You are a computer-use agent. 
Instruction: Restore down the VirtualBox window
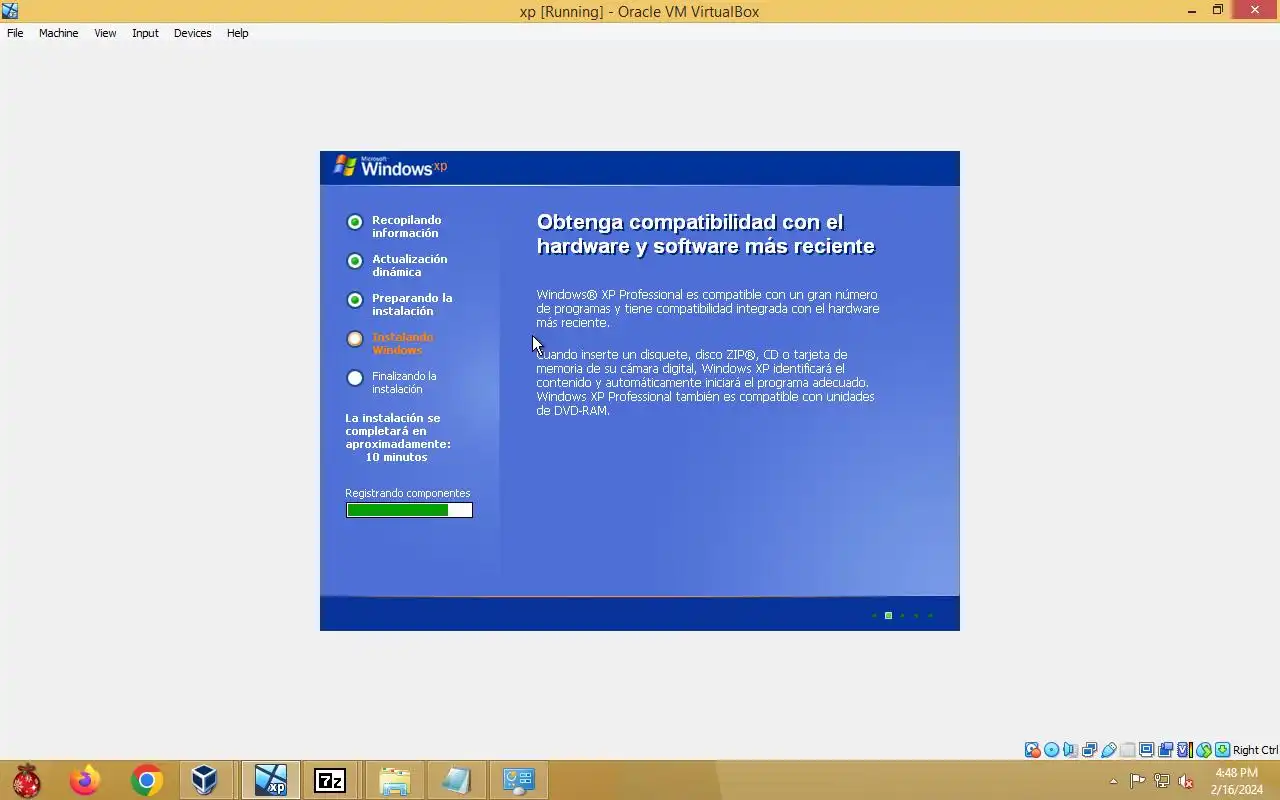1218,11
